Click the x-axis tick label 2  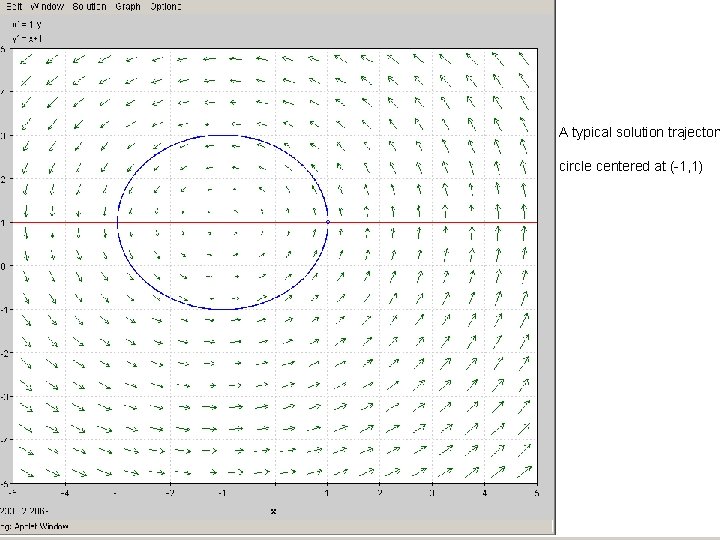pyautogui.click(x=380, y=493)
